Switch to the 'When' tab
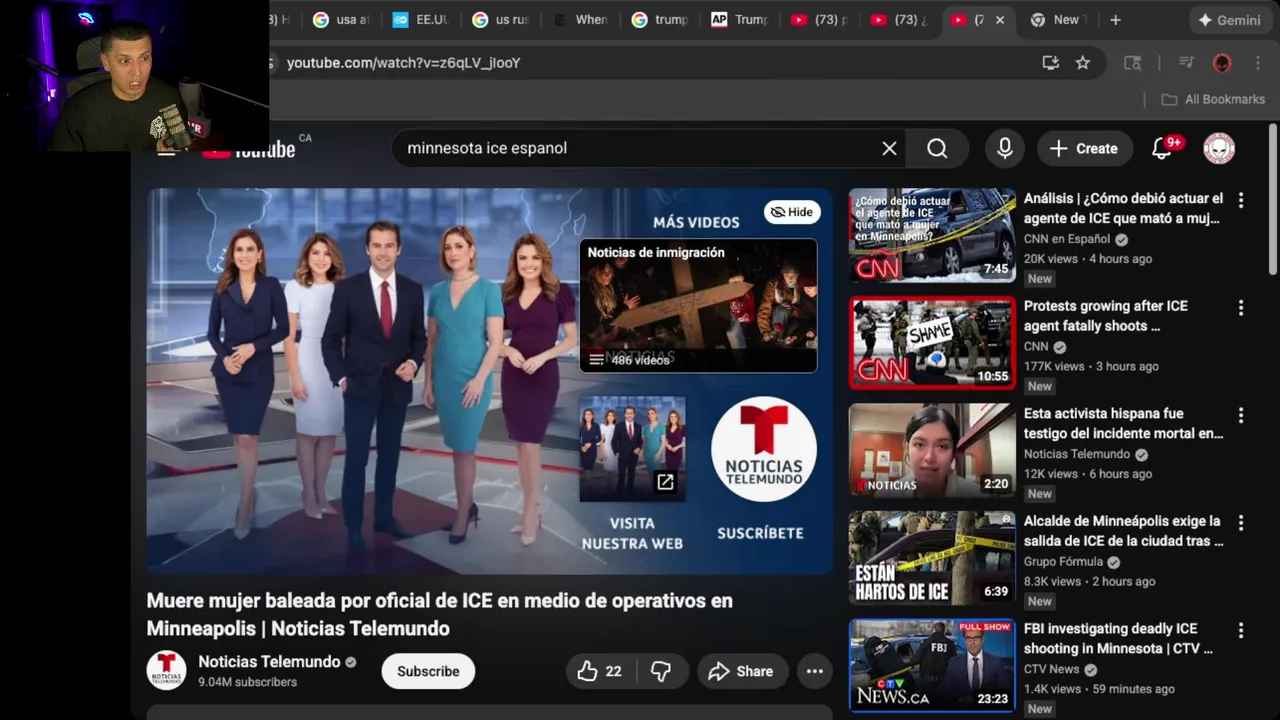 click(x=581, y=20)
